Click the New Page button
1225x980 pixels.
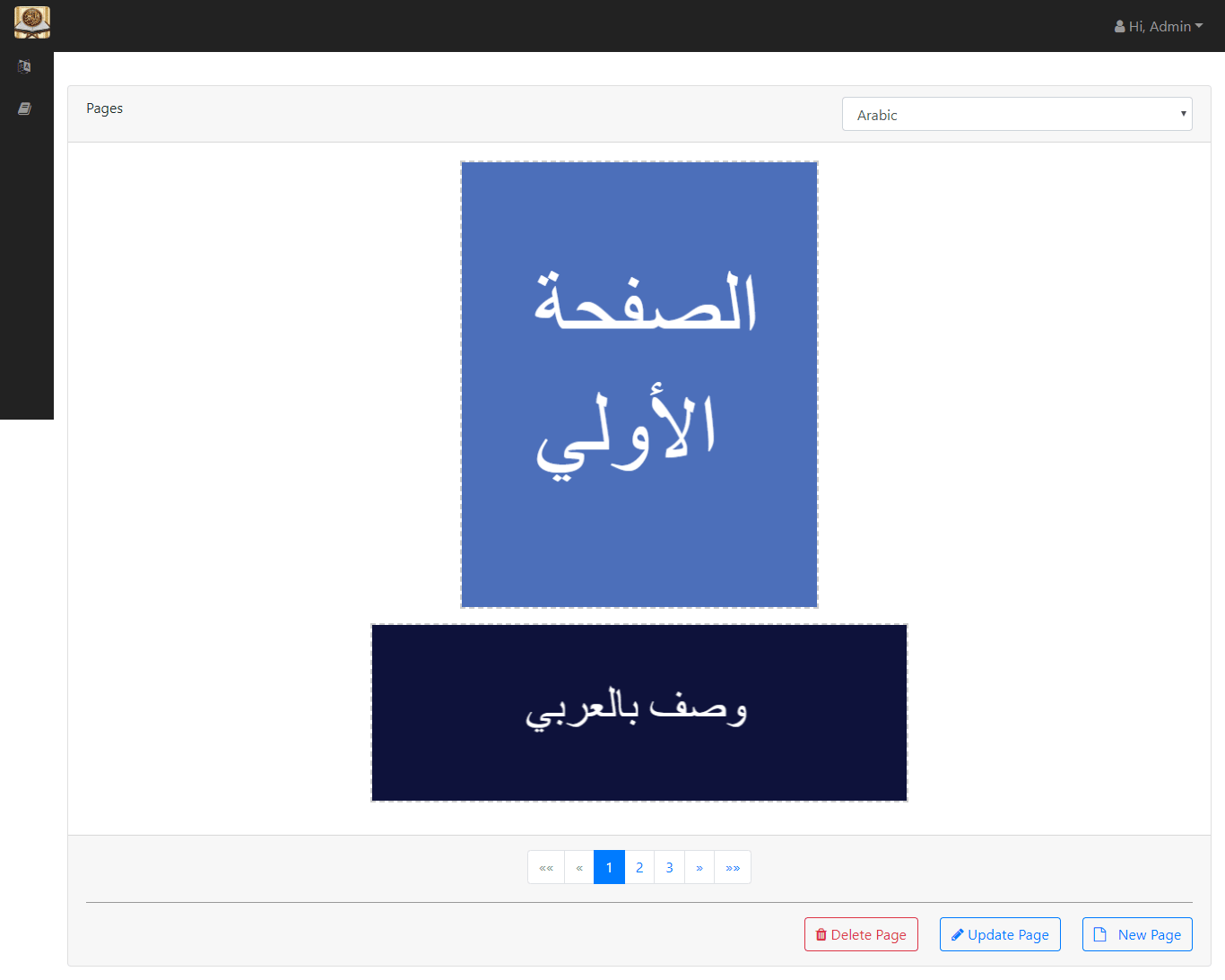pyautogui.click(x=1137, y=934)
